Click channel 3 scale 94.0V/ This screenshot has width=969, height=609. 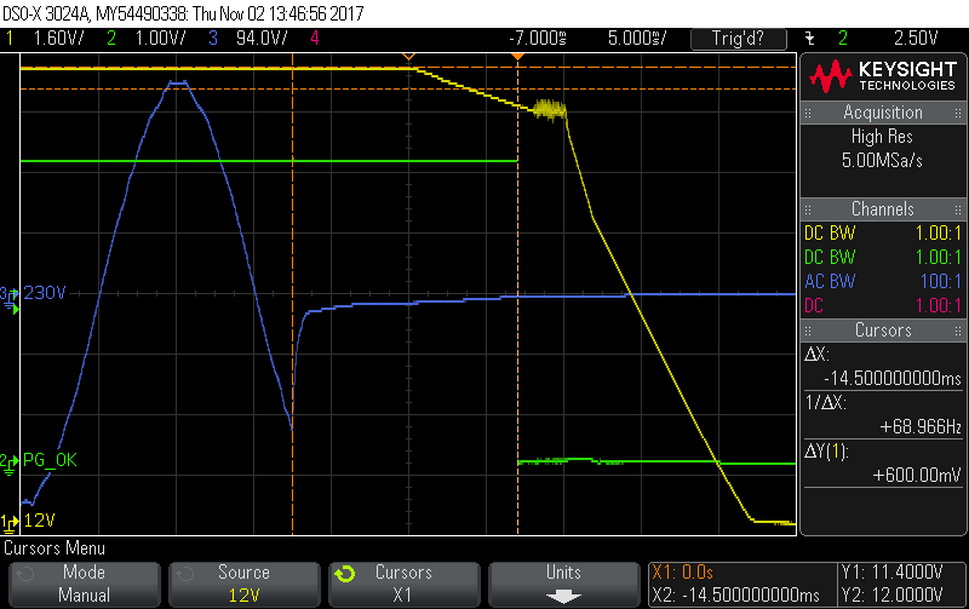point(261,38)
